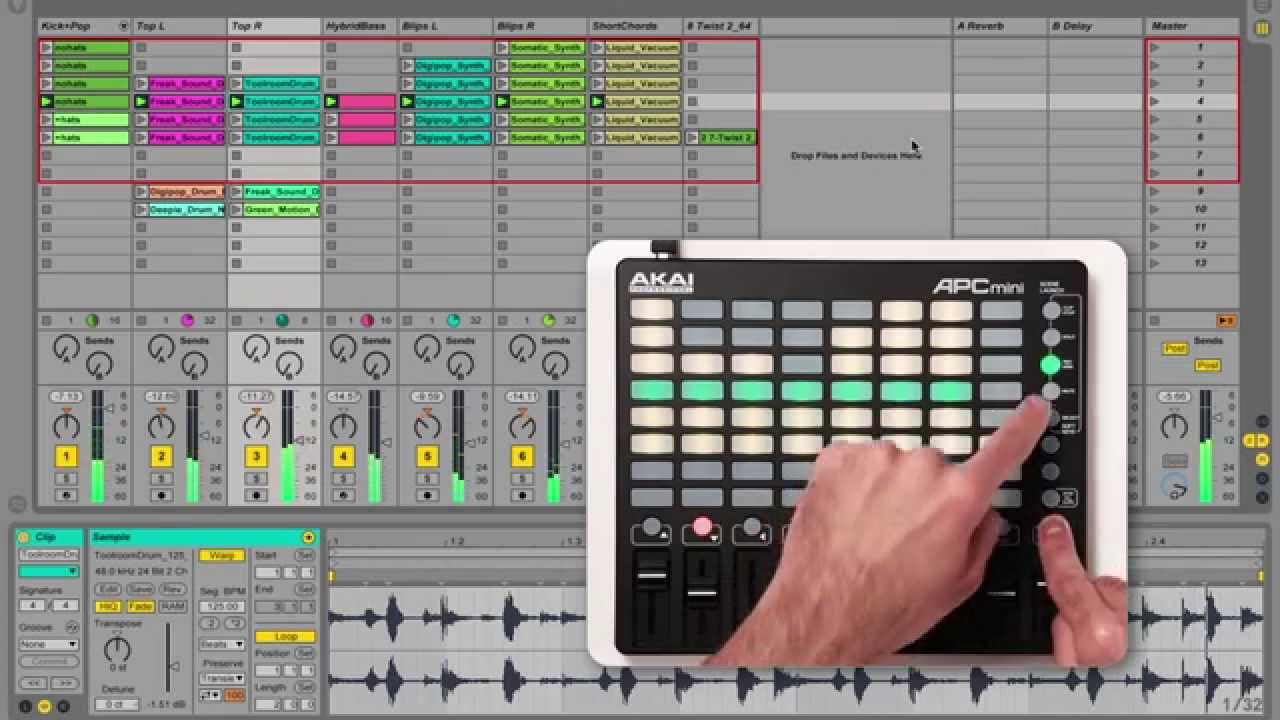Open the Groove dropdown showing None
Screen dimensions: 1280x720
[48, 644]
